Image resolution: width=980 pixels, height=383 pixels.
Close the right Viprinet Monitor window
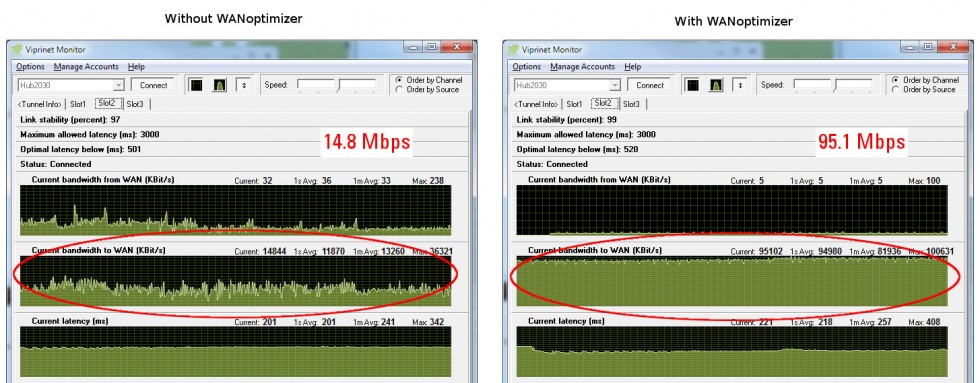point(952,47)
